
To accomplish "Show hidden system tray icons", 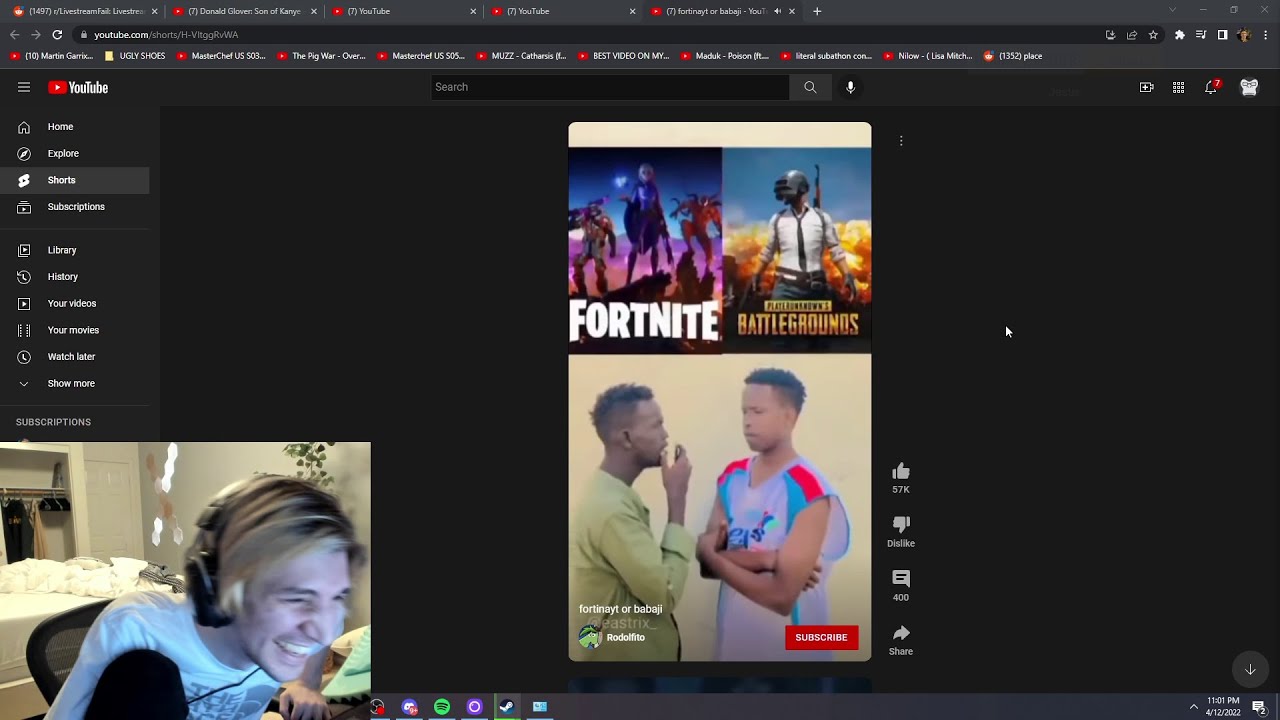I will [x=1193, y=707].
